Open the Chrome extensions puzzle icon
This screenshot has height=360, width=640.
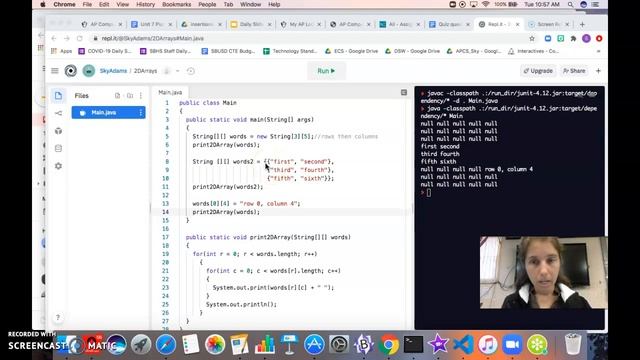(573, 38)
